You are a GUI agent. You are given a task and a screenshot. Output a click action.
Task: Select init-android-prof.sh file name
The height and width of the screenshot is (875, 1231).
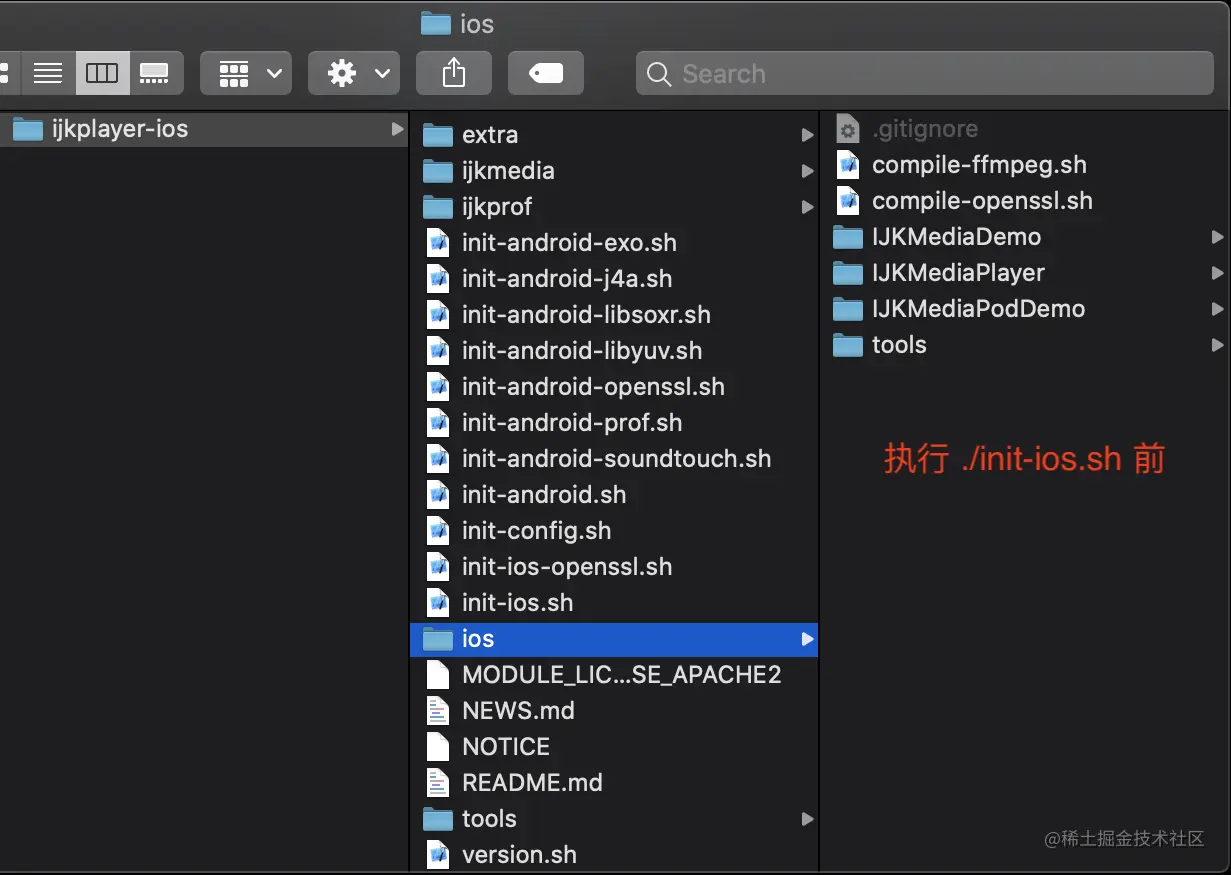pyautogui.click(x=572, y=423)
